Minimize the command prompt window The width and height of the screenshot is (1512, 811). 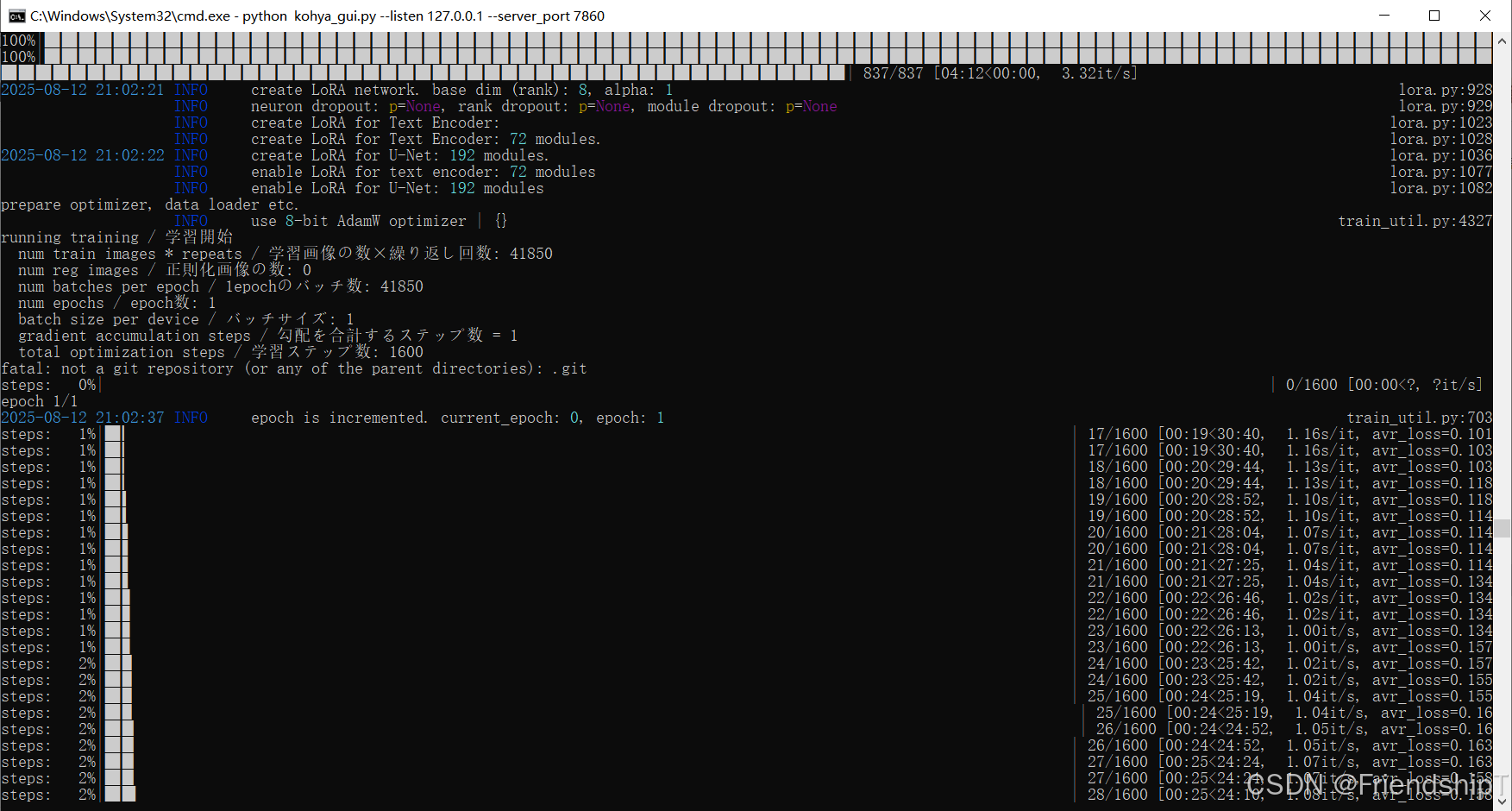point(1384,16)
